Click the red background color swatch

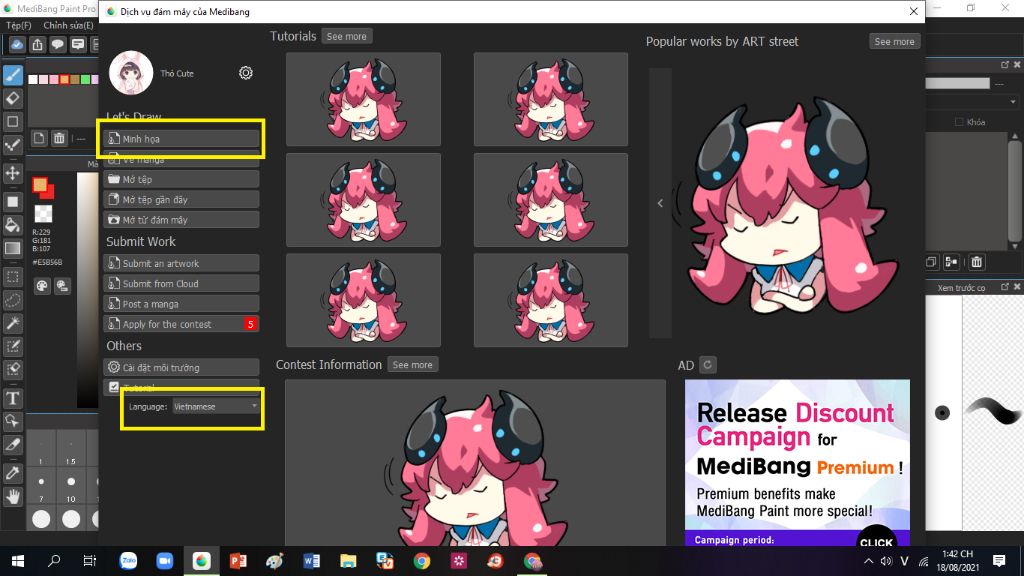[x=48, y=193]
